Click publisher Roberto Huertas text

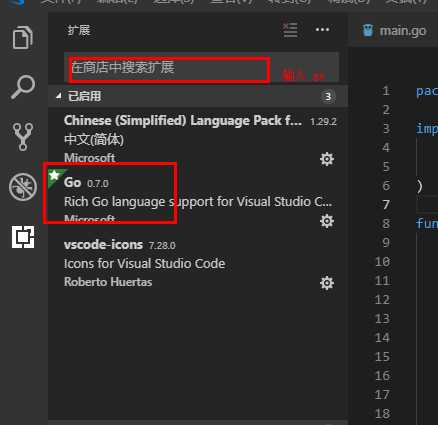(108, 282)
